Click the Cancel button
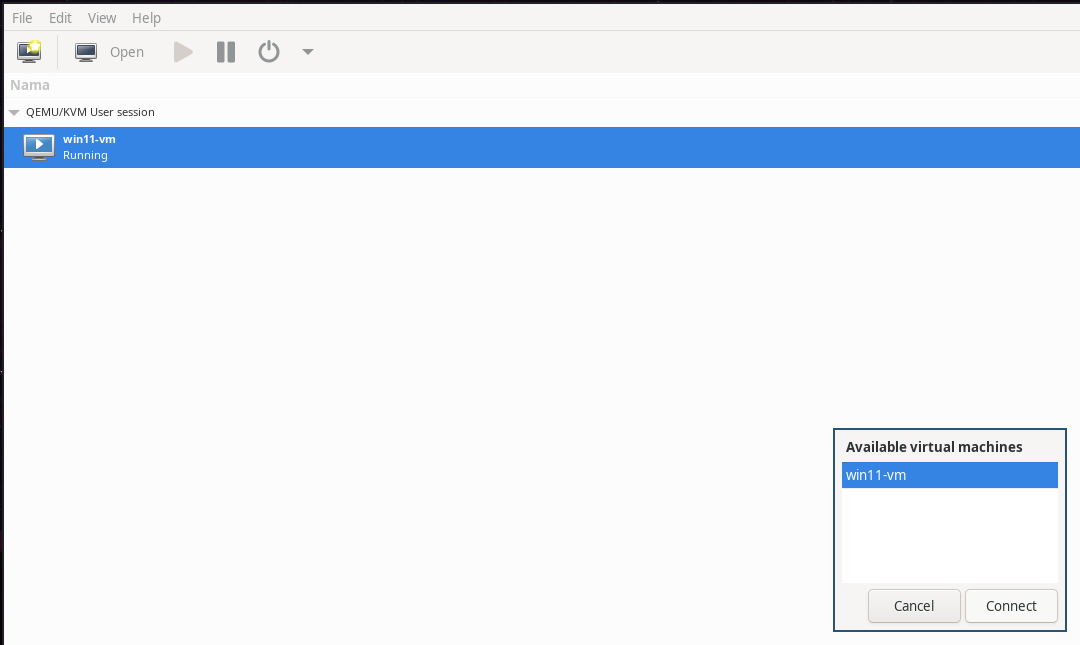This screenshot has height=645, width=1080. click(x=913, y=606)
